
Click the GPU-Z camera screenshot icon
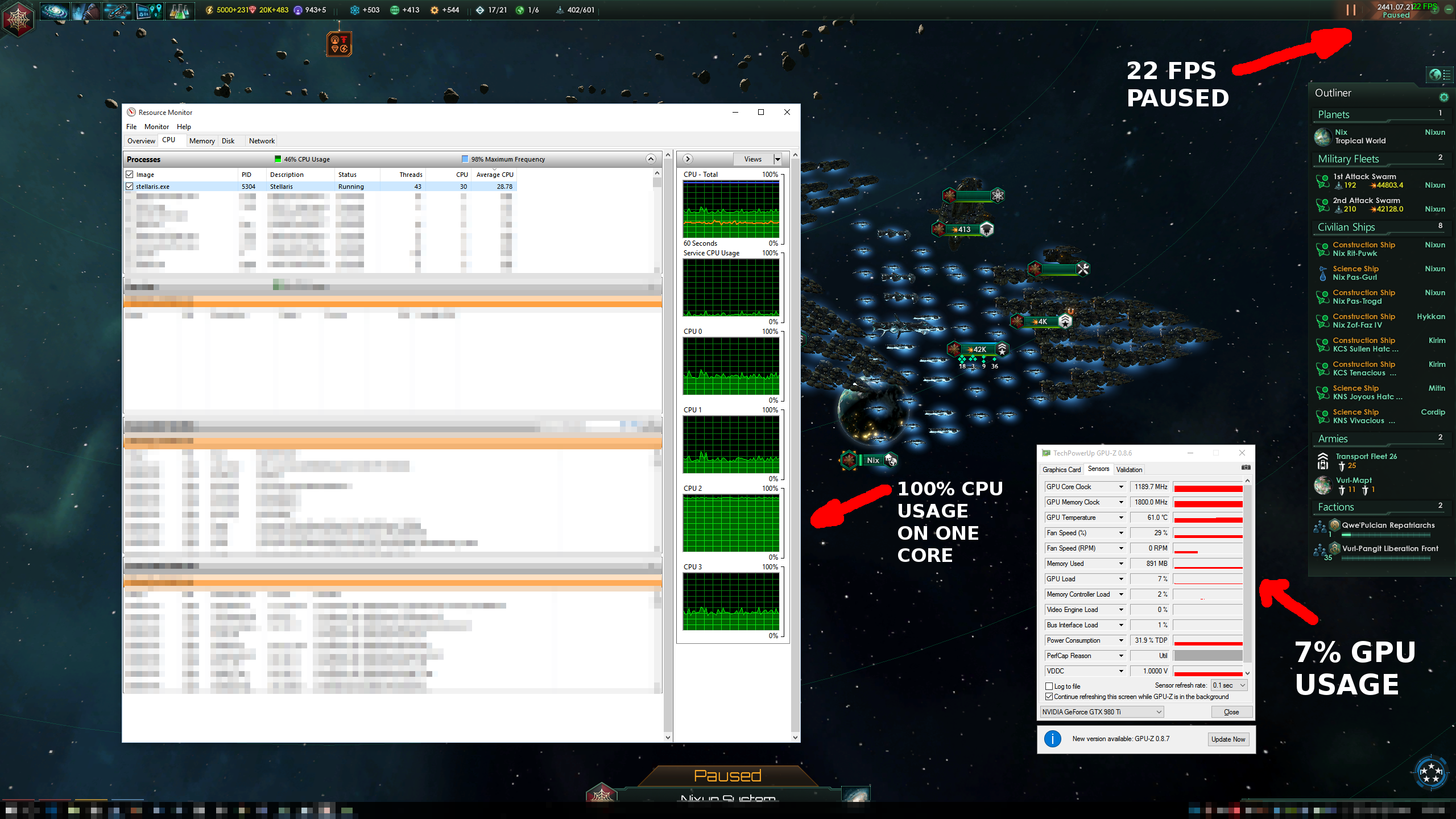click(1246, 467)
